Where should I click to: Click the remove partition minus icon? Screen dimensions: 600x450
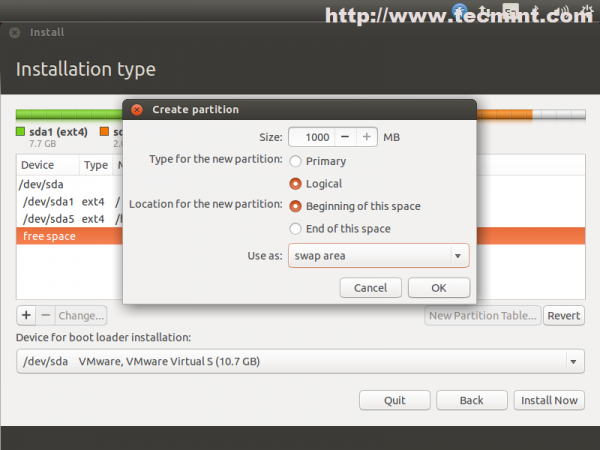pos(46,315)
